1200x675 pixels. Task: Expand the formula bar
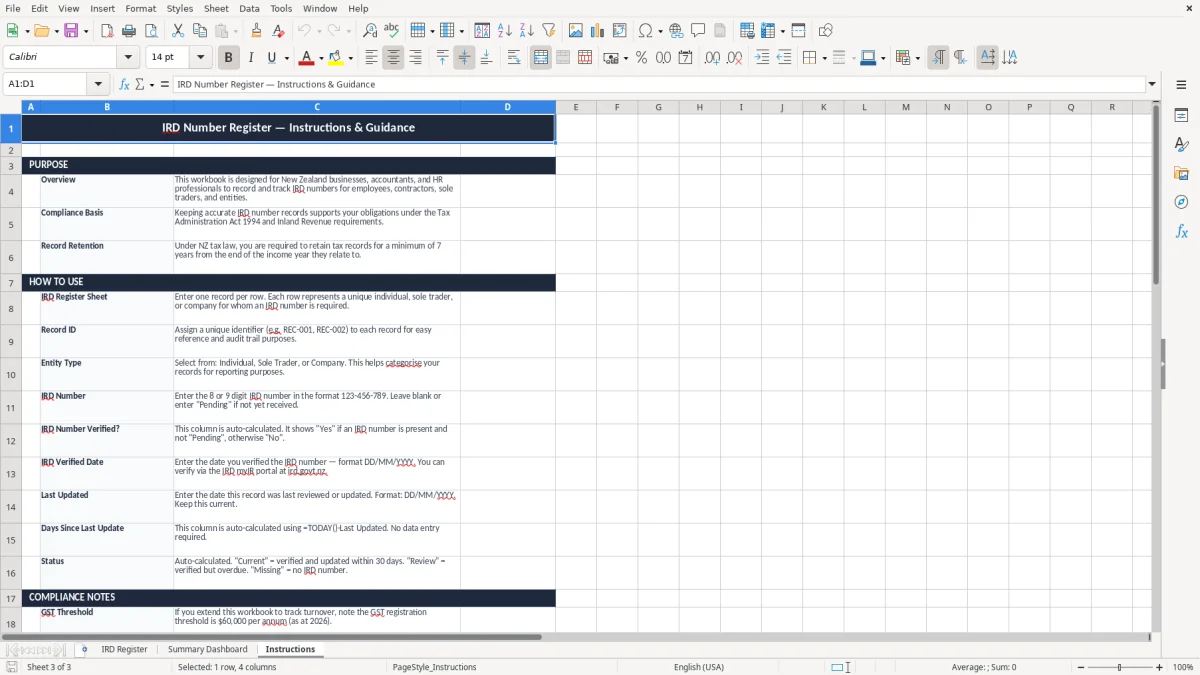(x=1152, y=84)
